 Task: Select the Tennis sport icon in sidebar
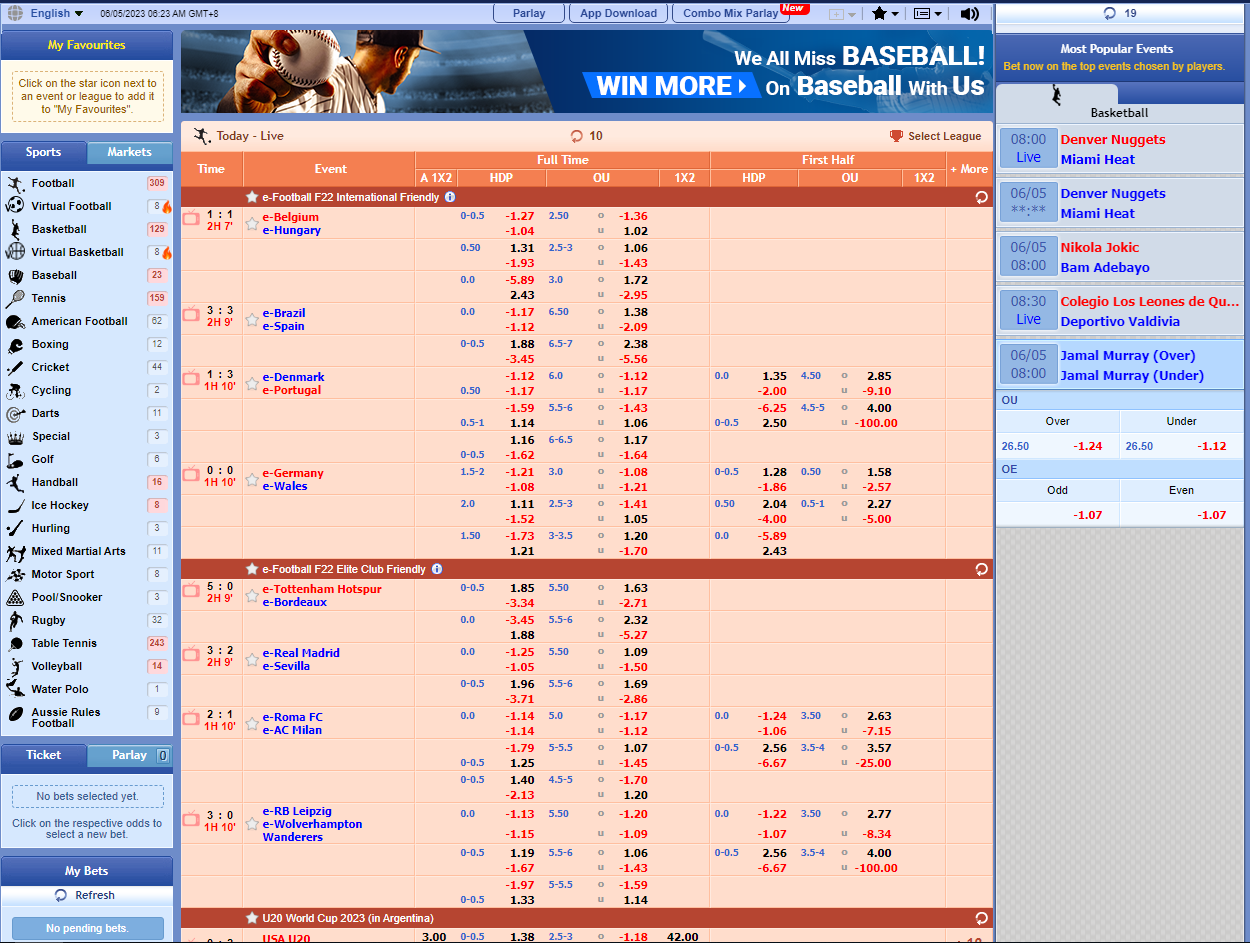tap(15, 298)
